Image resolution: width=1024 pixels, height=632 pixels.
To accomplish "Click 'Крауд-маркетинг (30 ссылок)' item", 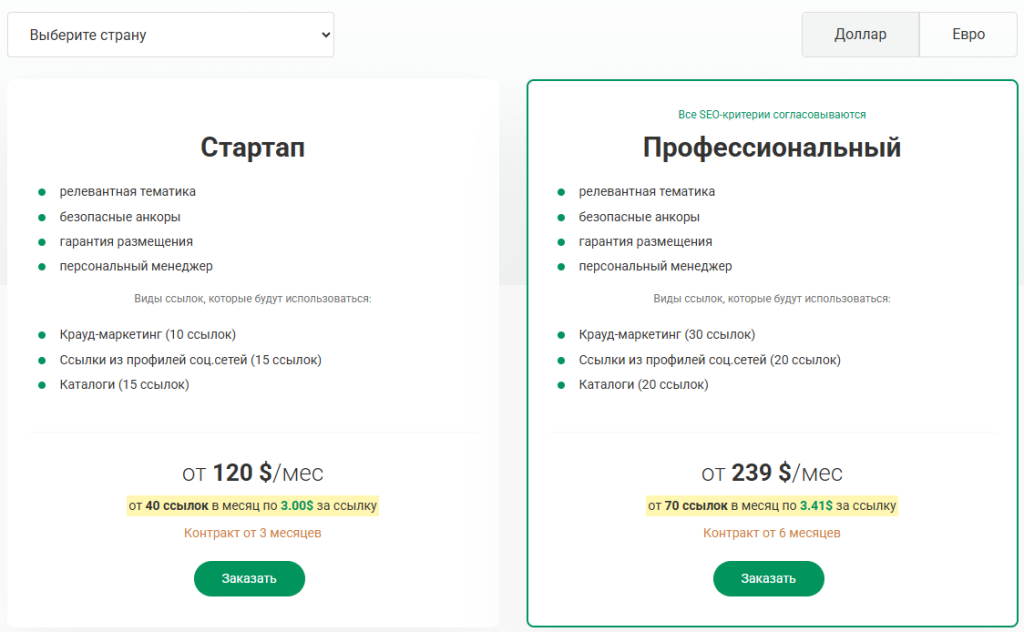I will click(x=667, y=334).
